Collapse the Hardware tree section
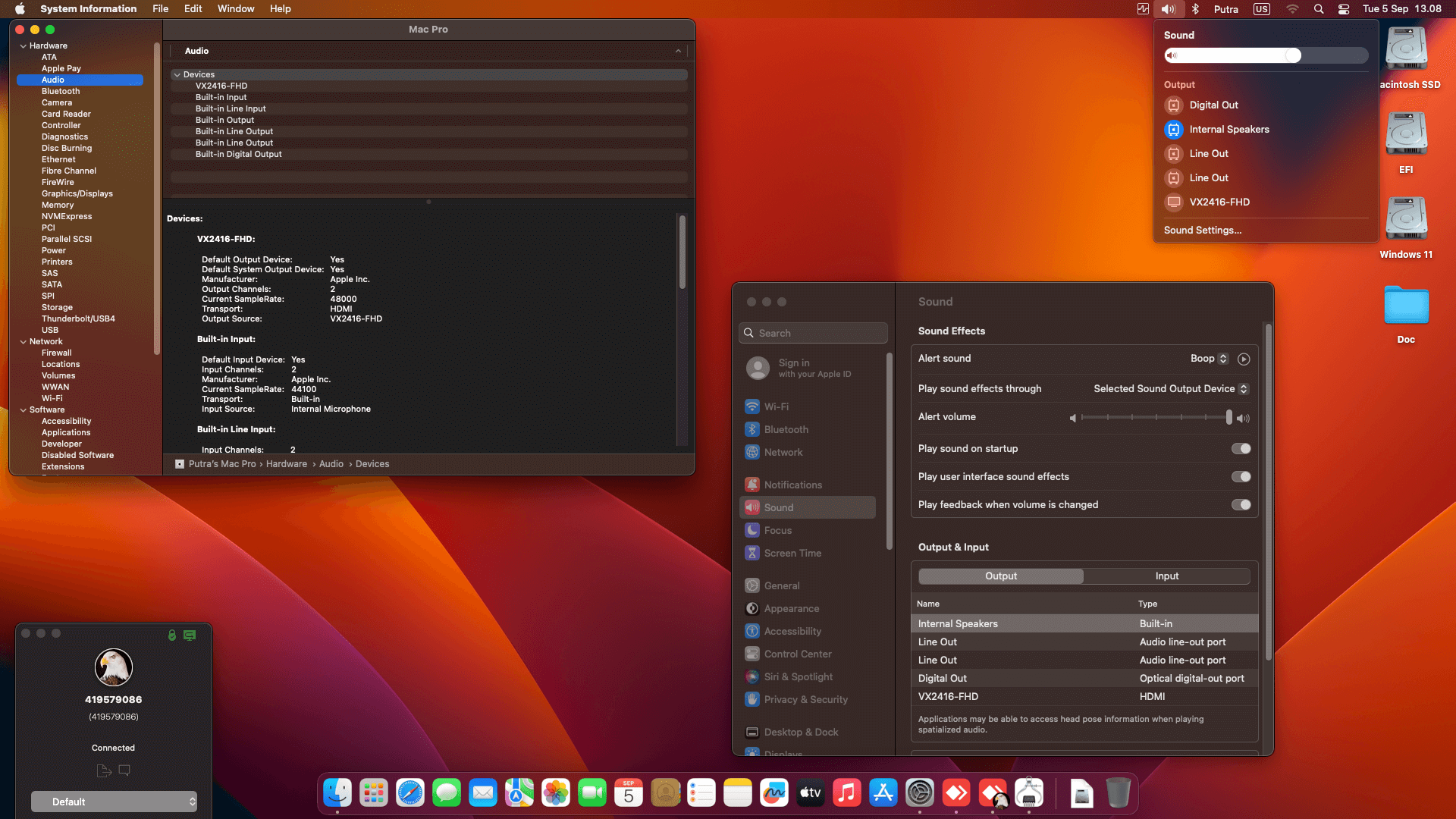The width and height of the screenshot is (1456, 819). coord(24,46)
